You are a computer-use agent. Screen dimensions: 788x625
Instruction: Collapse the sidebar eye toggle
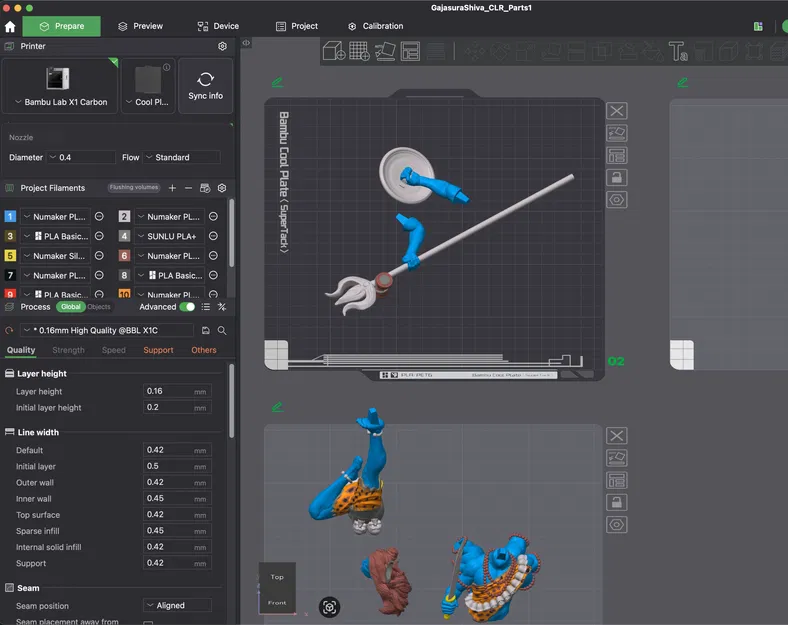point(246,43)
